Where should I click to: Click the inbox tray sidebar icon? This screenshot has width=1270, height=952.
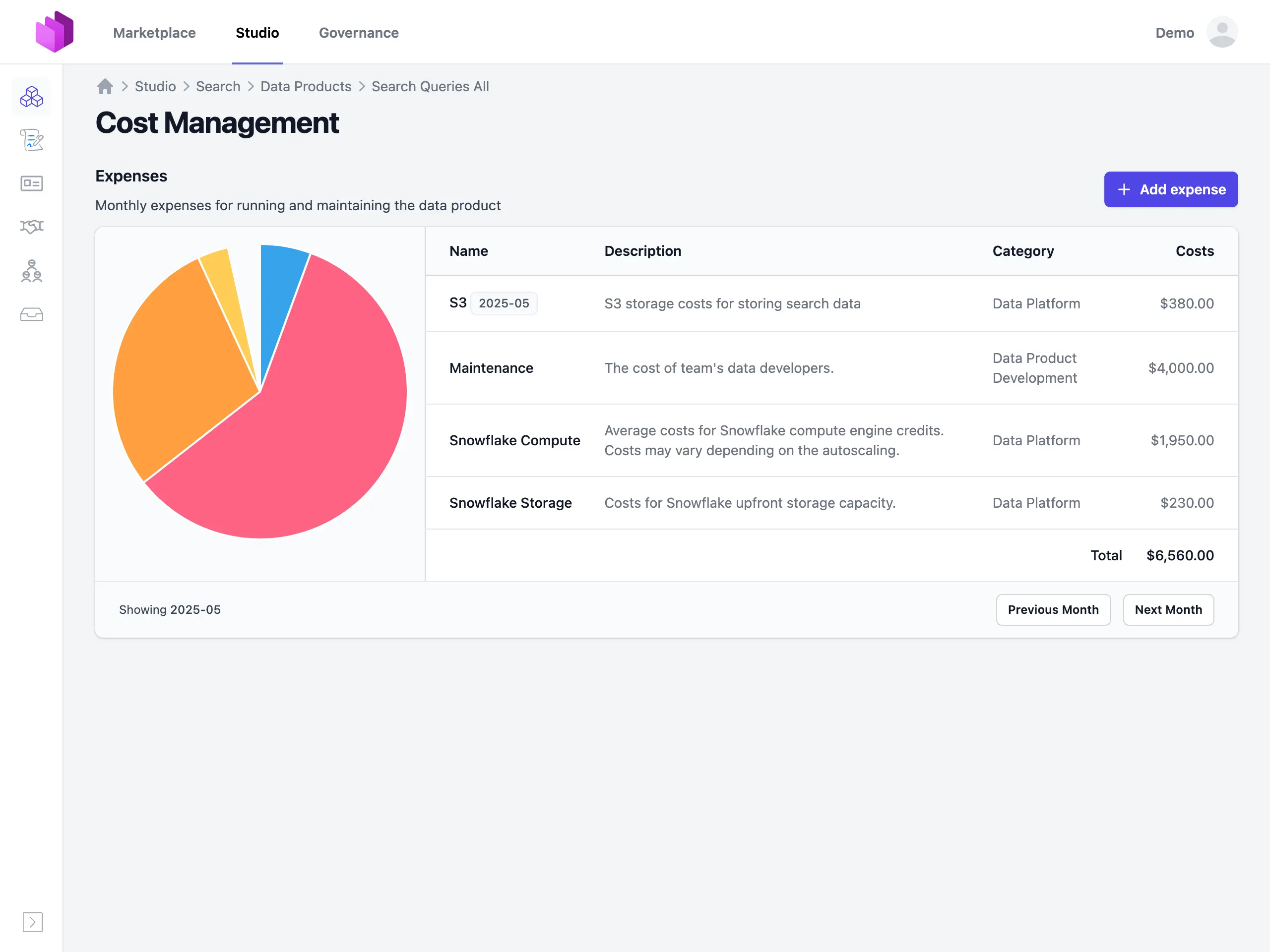32,314
